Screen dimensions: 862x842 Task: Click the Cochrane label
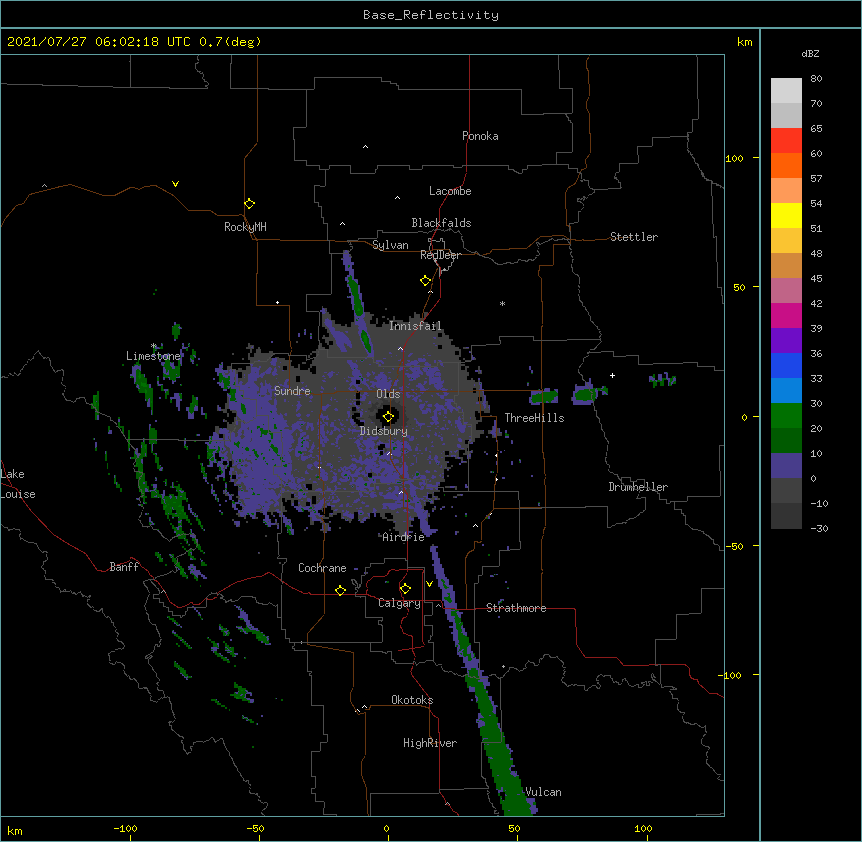pyautogui.click(x=322, y=568)
